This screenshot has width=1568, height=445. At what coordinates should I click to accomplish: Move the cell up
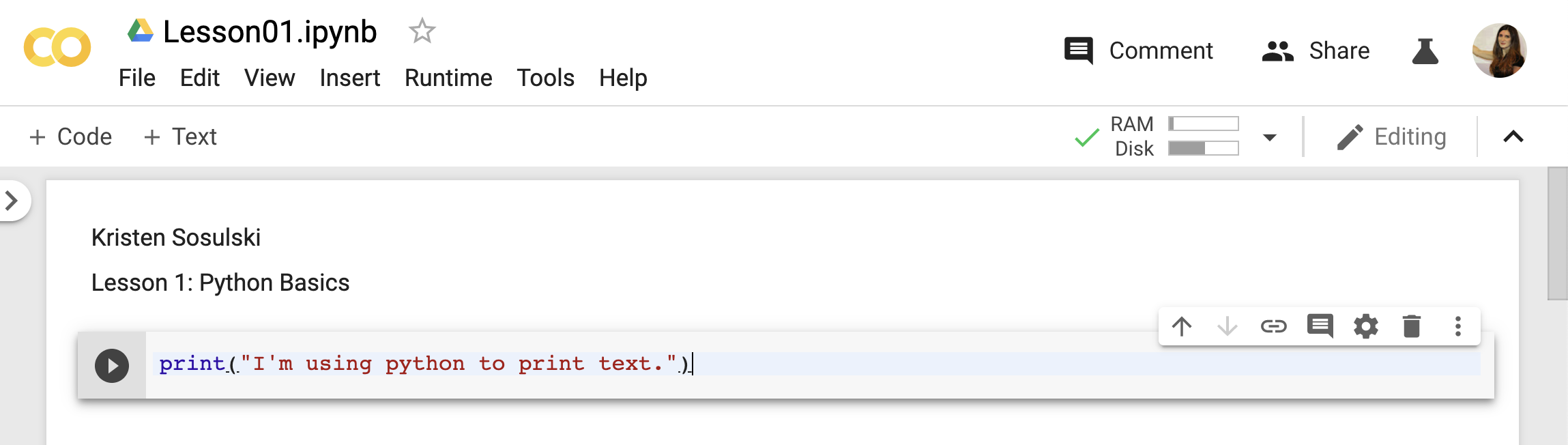coord(1182,326)
